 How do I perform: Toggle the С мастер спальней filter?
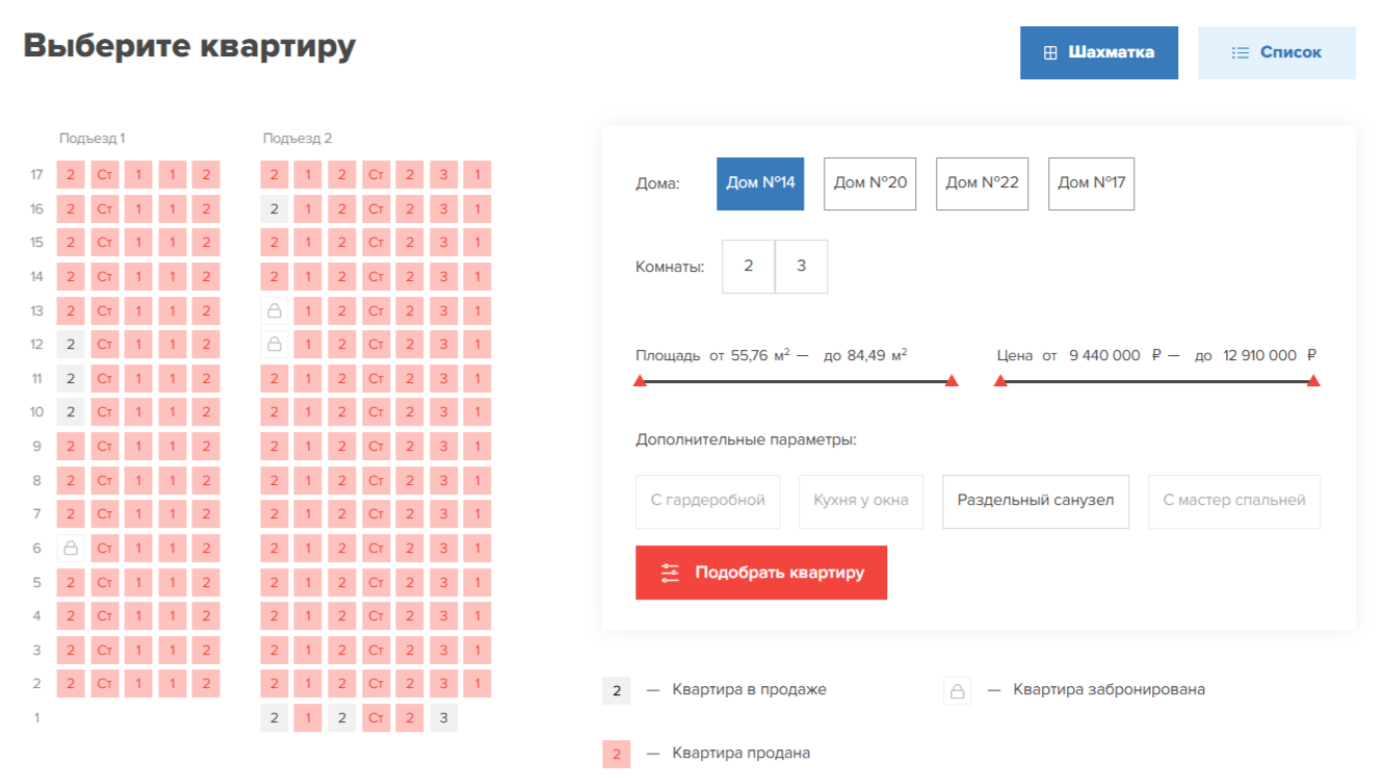(1233, 501)
